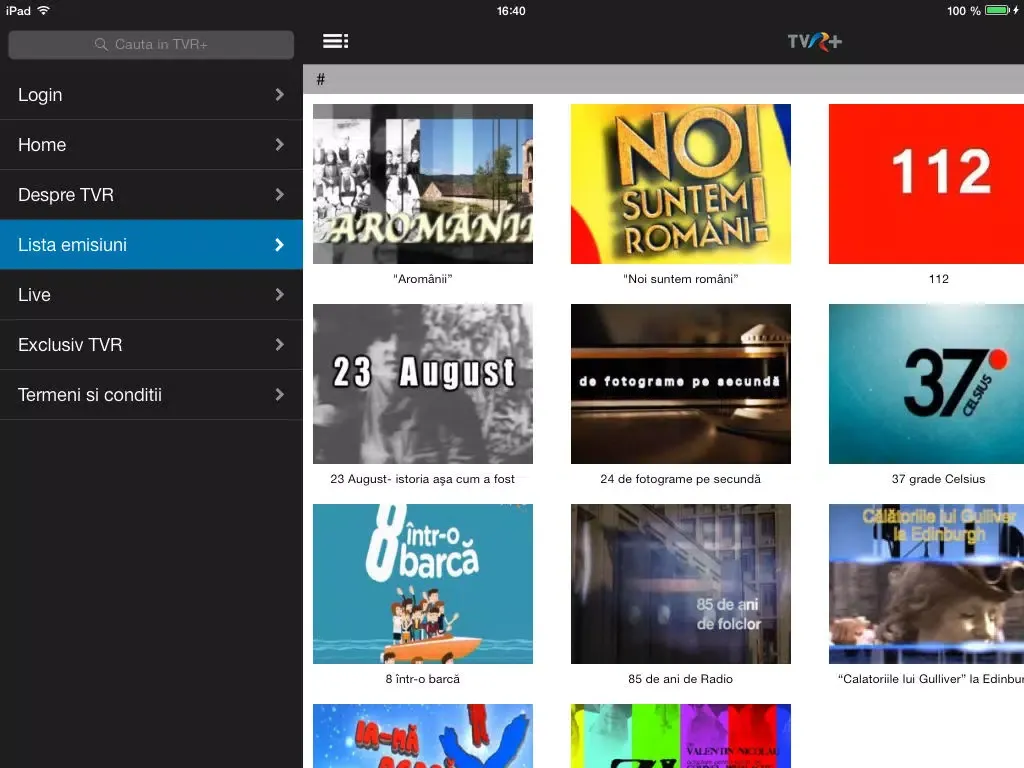Open the Gulliver la Edinburgh thumbnail
Screen dimensions: 1024x768
tap(926, 584)
